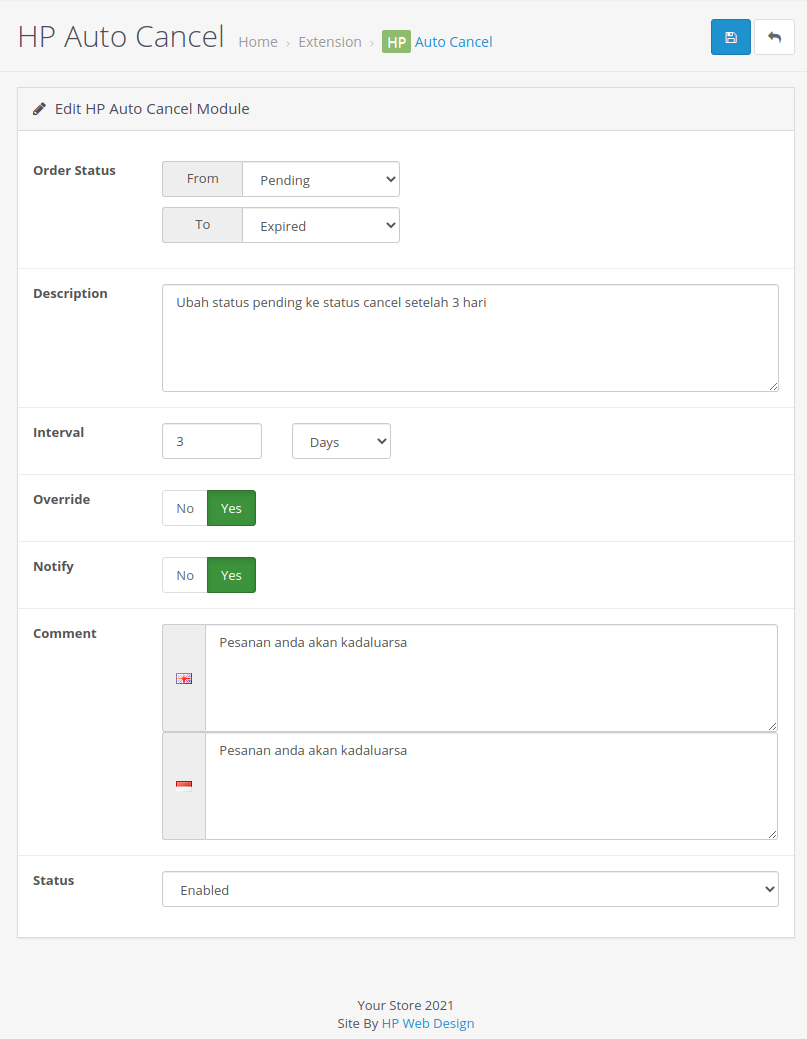Open the To order status dropdown
Viewport: 807px width, 1039px height.
(320, 226)
